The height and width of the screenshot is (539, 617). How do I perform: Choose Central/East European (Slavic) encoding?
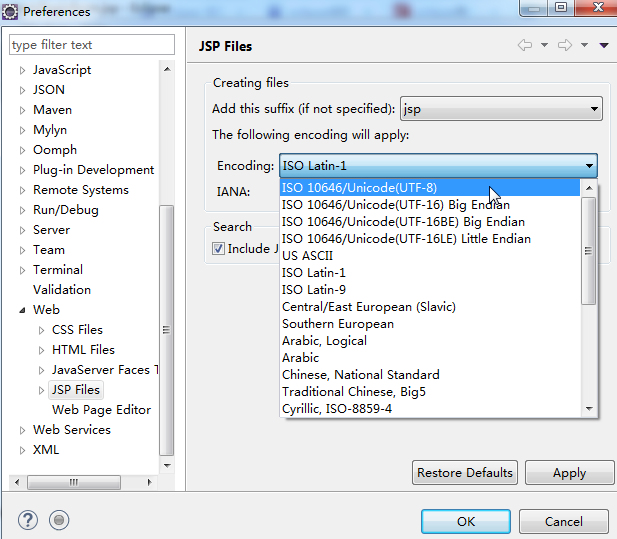click(430, 307)
